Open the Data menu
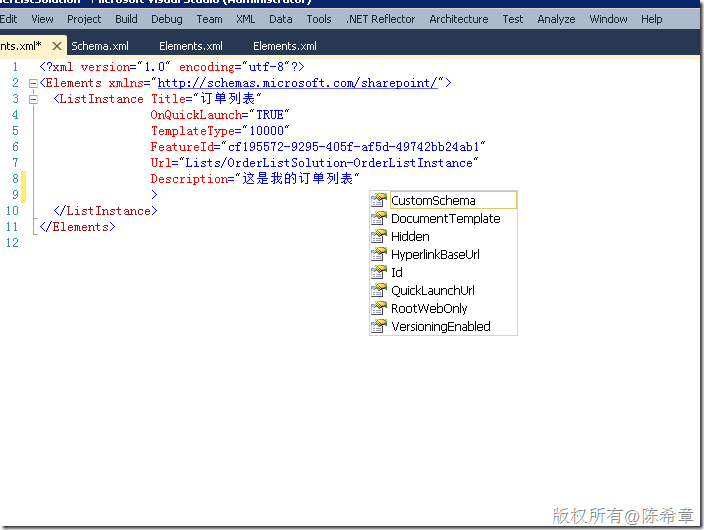Screen dimensions: 704x530 tap(281, 19)
